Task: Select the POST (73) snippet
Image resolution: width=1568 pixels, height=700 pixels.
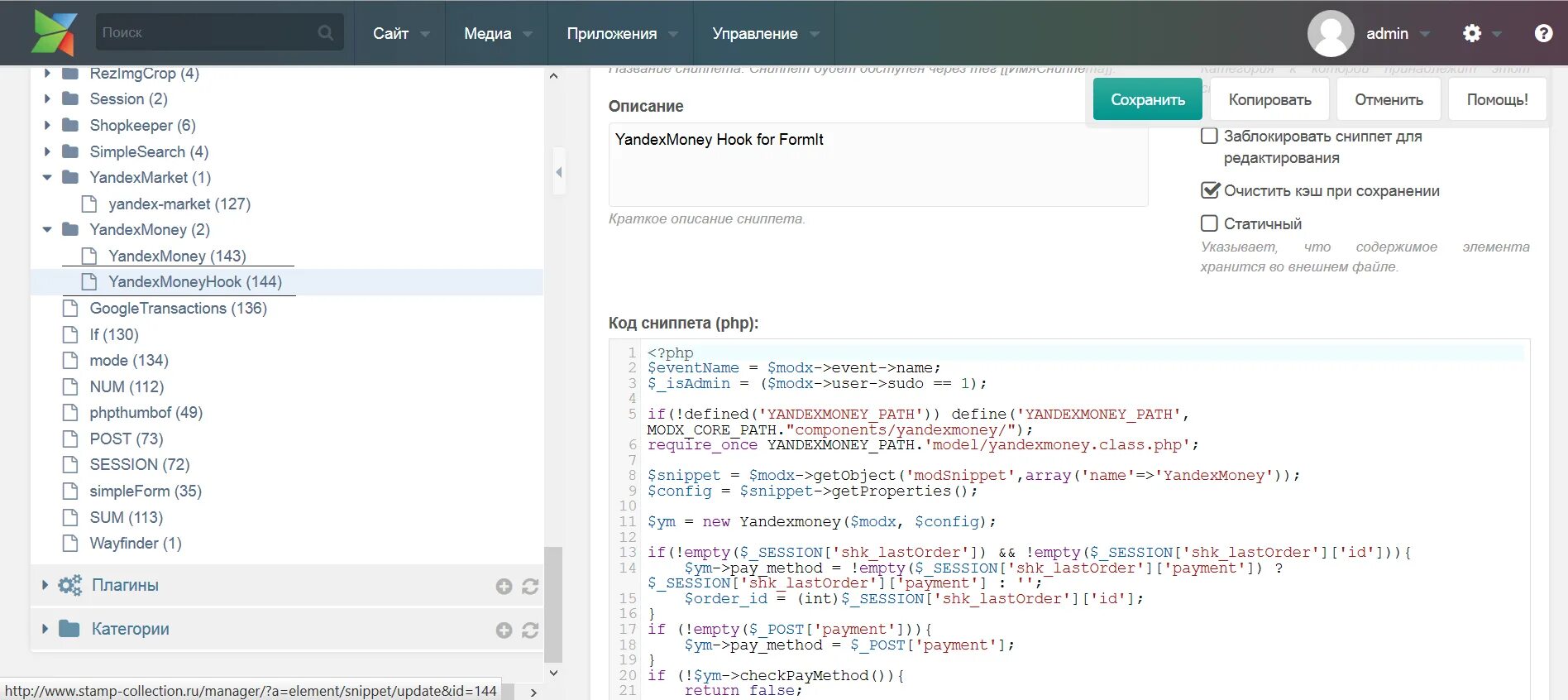Action: tap(126, 439)
